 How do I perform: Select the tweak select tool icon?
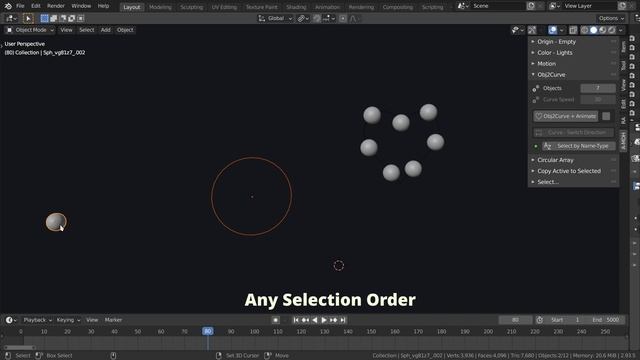(x=28, y=18)
